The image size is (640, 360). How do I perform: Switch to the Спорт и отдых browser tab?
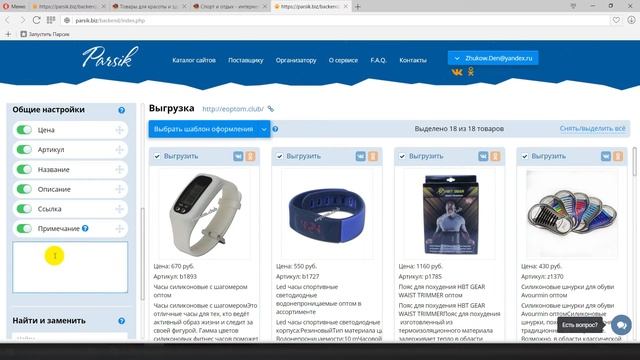coord(231,7)
